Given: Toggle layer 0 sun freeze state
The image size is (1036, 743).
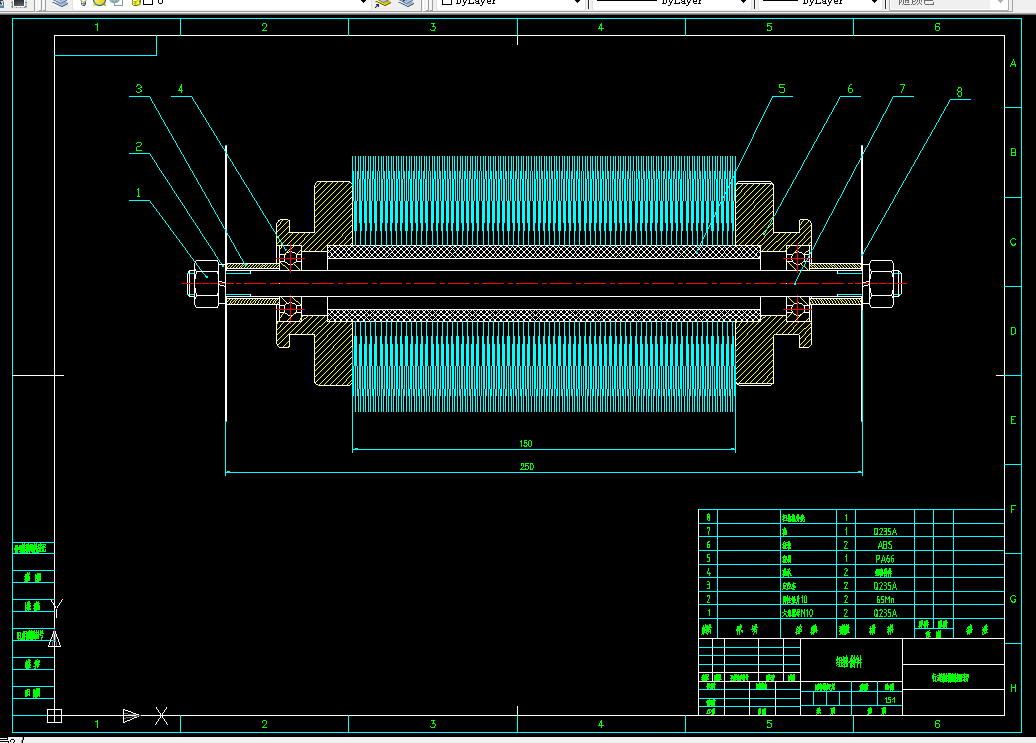Looking at the screenshot, I should coord(99,2).
